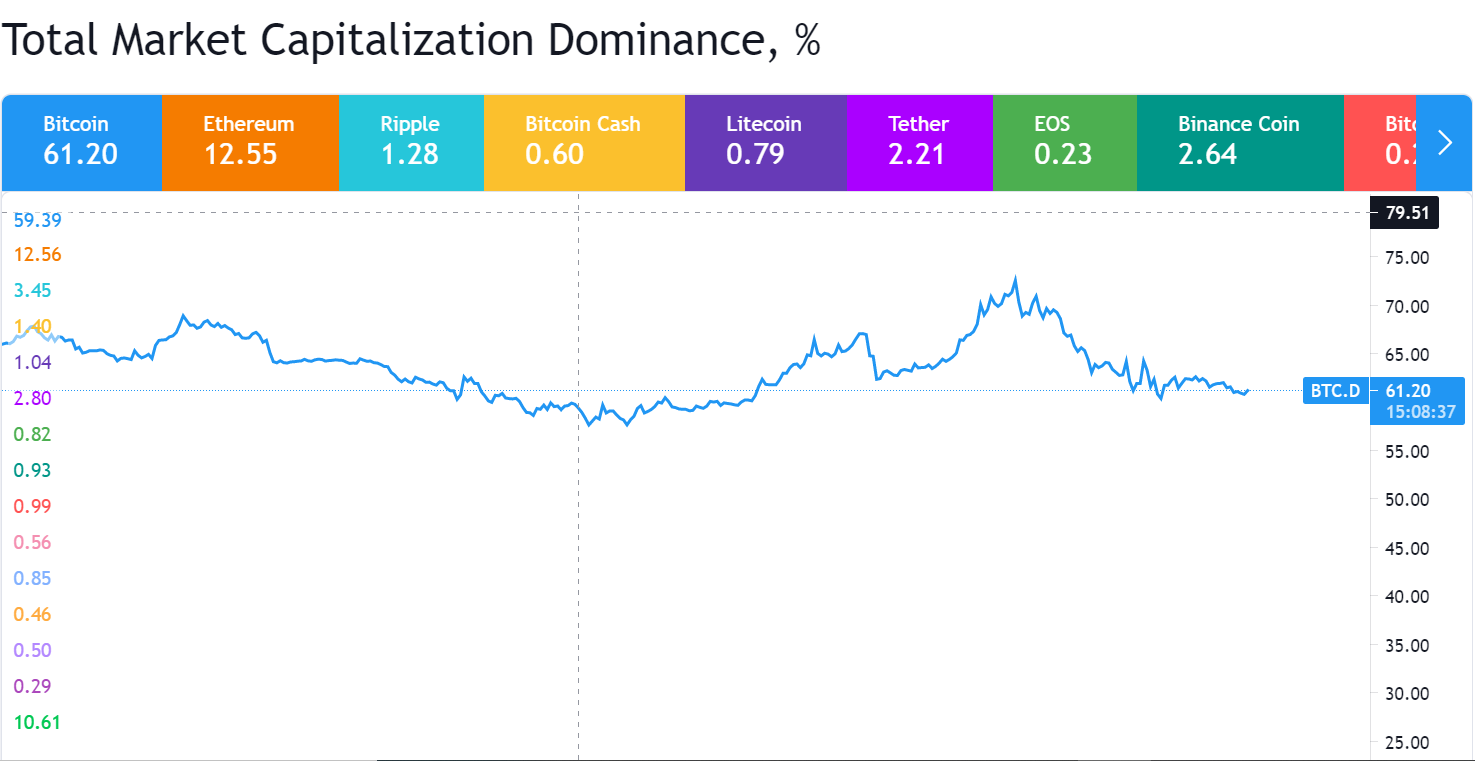The image size is (1475, 761).
Task: Click the 40.00 price axis label
Action: [1407, 596]
